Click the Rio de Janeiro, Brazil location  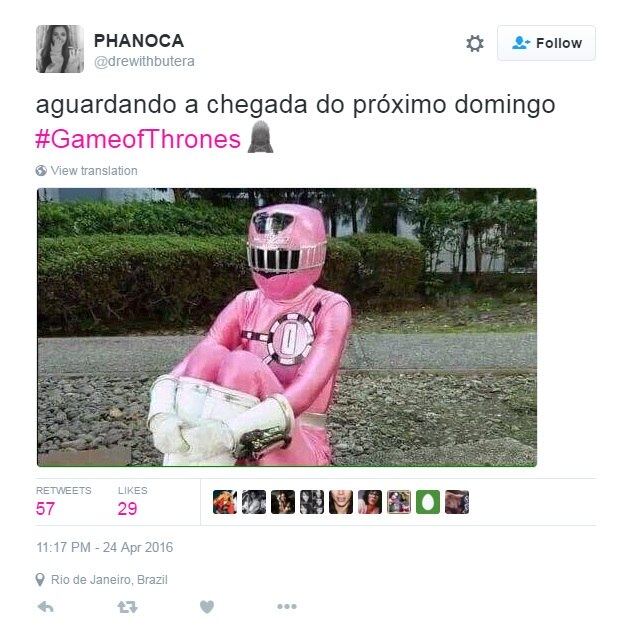coord(109,580)
